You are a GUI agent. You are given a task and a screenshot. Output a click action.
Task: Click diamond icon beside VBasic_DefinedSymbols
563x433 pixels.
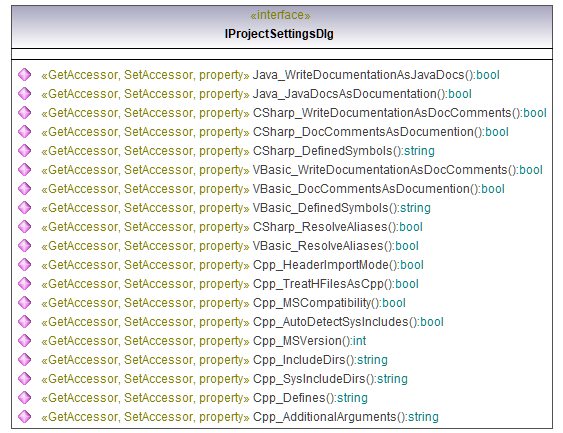[x=25, y=208]
